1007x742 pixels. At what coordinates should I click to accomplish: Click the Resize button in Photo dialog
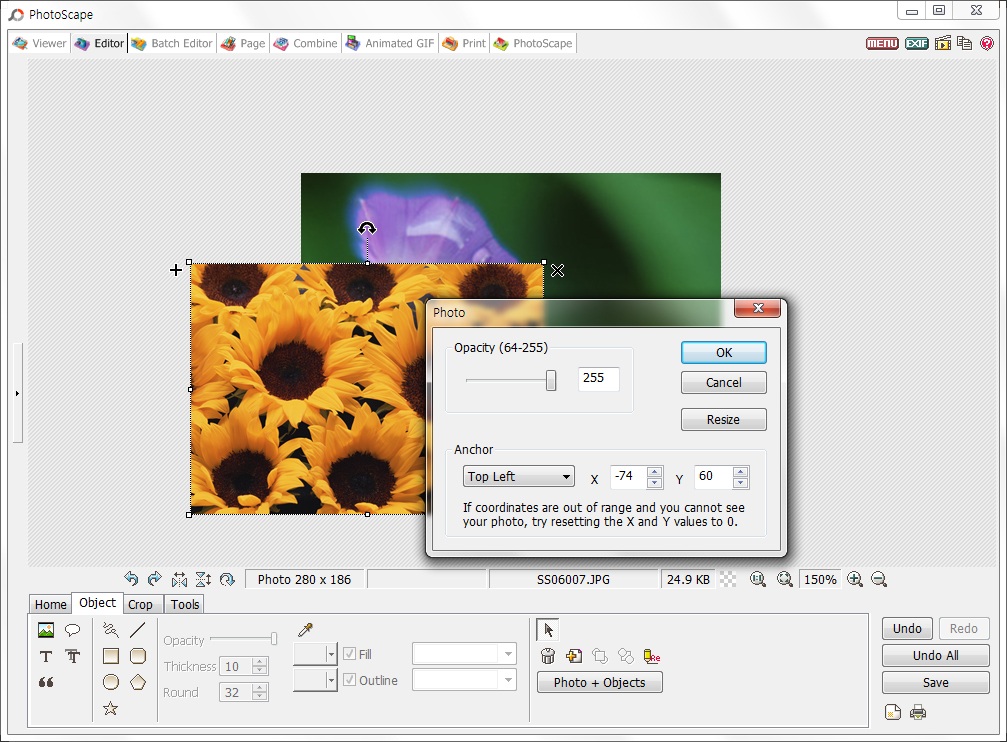[x=723, y=419]
